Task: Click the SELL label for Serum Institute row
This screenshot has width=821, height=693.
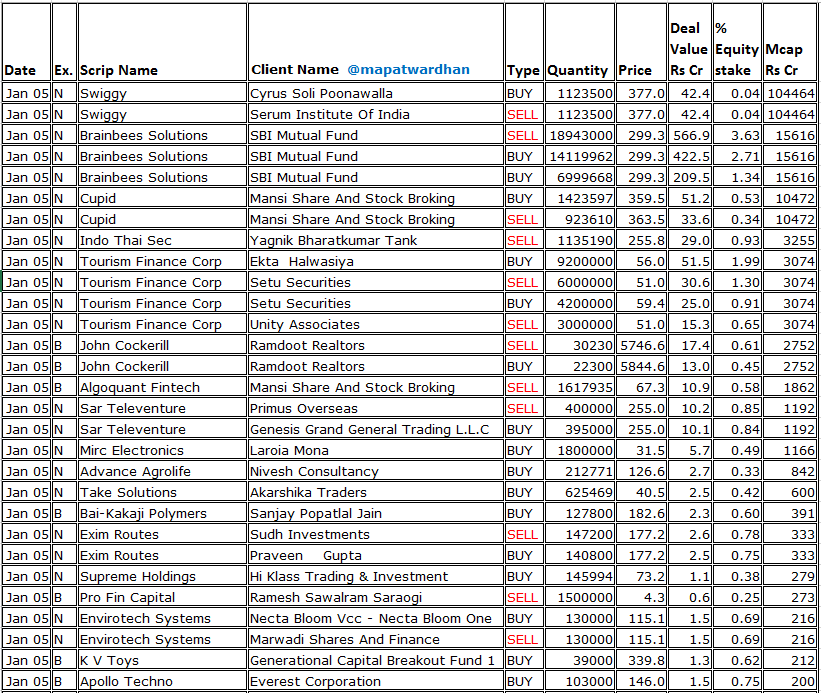Action: pos(524,114)
